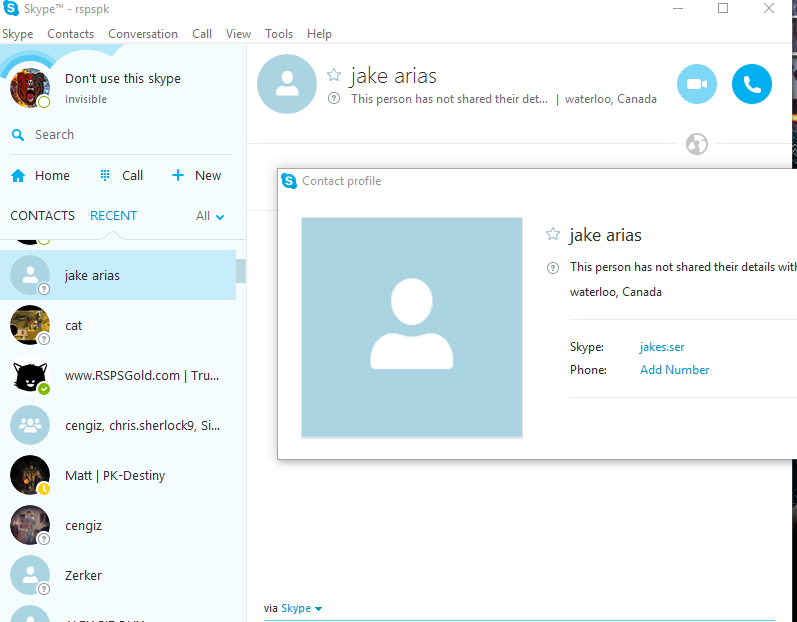Select the cengiz conversation
Viewport: 797px width, 622px height.
tap(118, 525)
